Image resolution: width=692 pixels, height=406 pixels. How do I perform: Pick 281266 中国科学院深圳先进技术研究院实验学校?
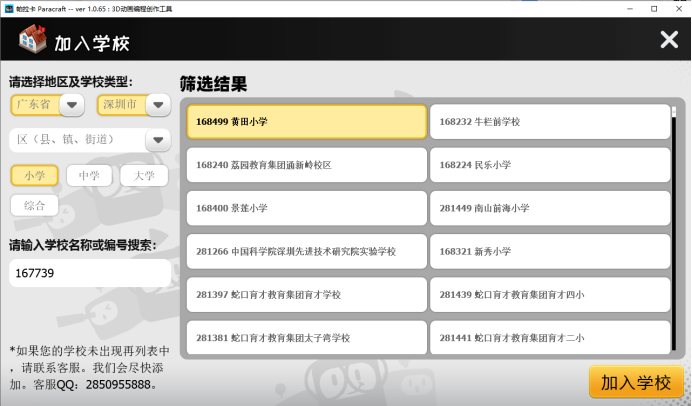pyautogui.click(x=306, y=252)
